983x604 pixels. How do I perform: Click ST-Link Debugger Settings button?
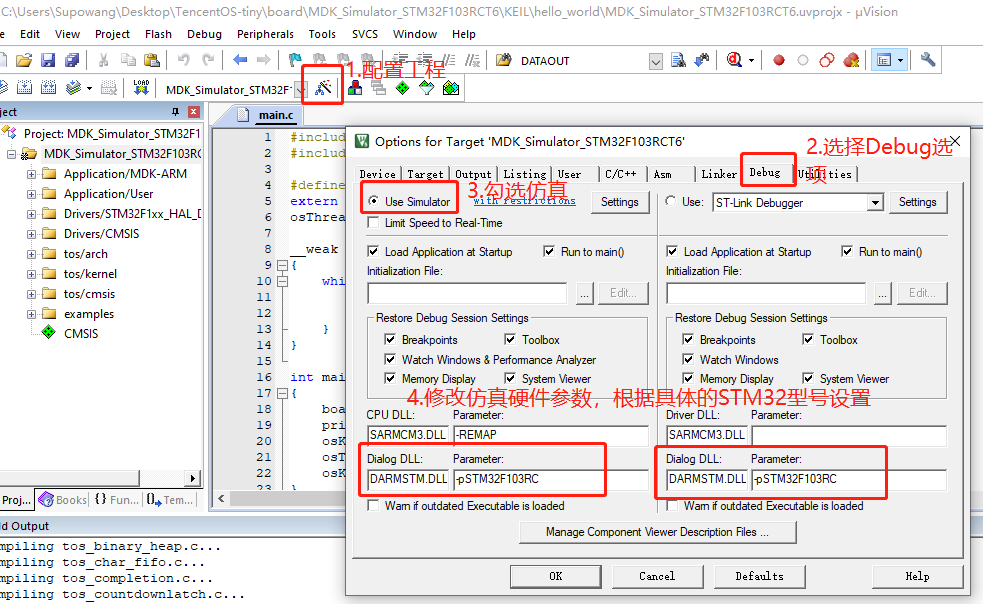pyautogui.click(x=917, y=202)
